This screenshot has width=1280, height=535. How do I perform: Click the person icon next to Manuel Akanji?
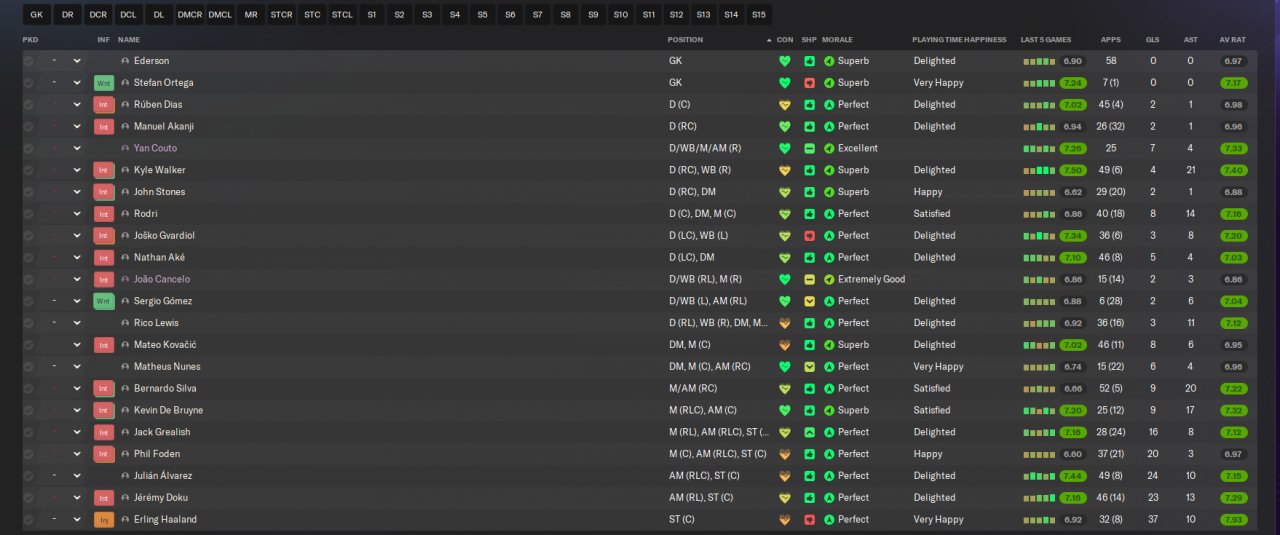tap(125, 127)
